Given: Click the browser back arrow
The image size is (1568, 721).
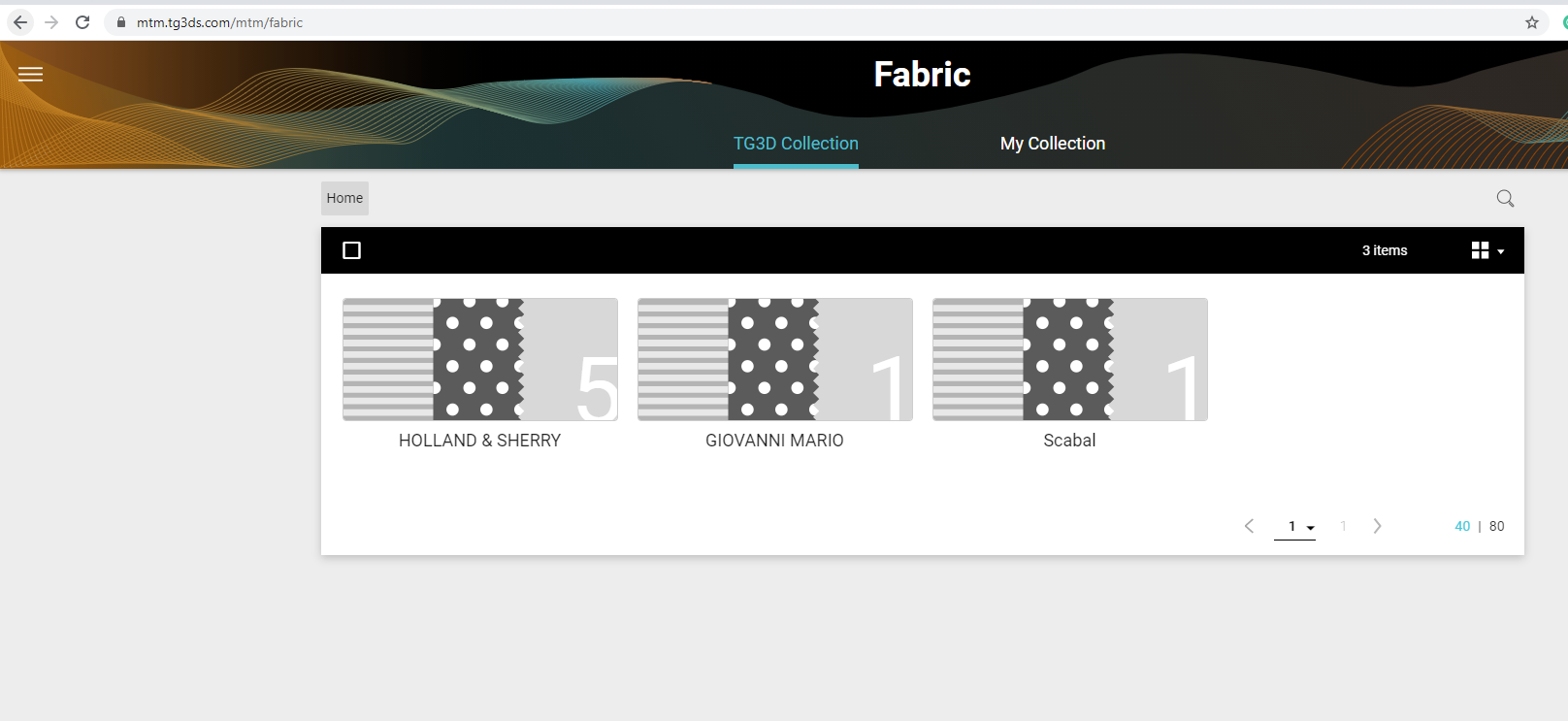Looking at the screenshot, I should pyautogui.click(x=20, y=22).
